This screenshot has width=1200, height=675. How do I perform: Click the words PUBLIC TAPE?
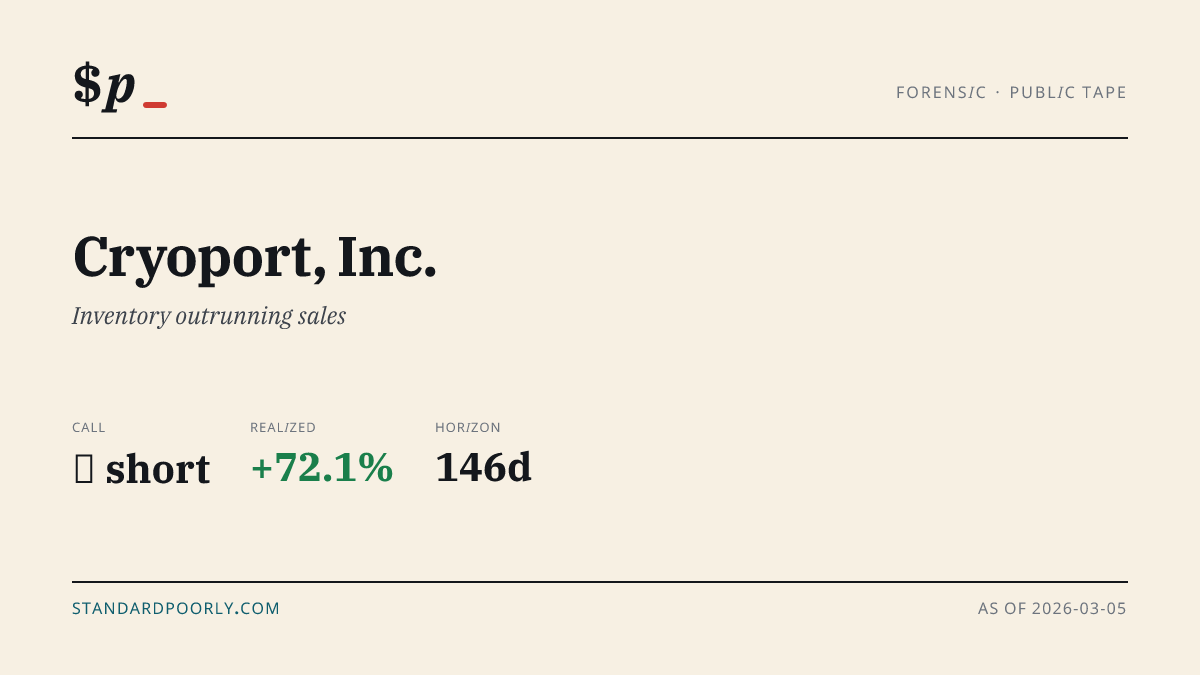point(1068,92)
